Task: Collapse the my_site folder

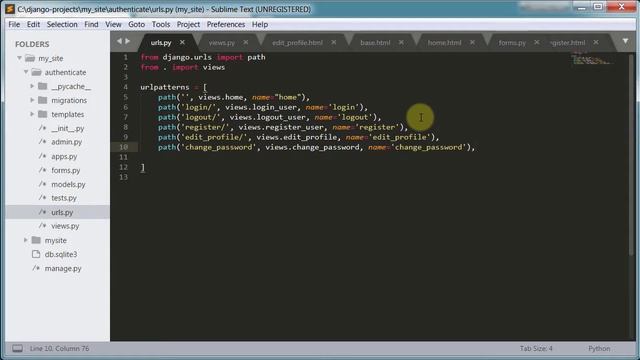Action: (x=19, y=58)
